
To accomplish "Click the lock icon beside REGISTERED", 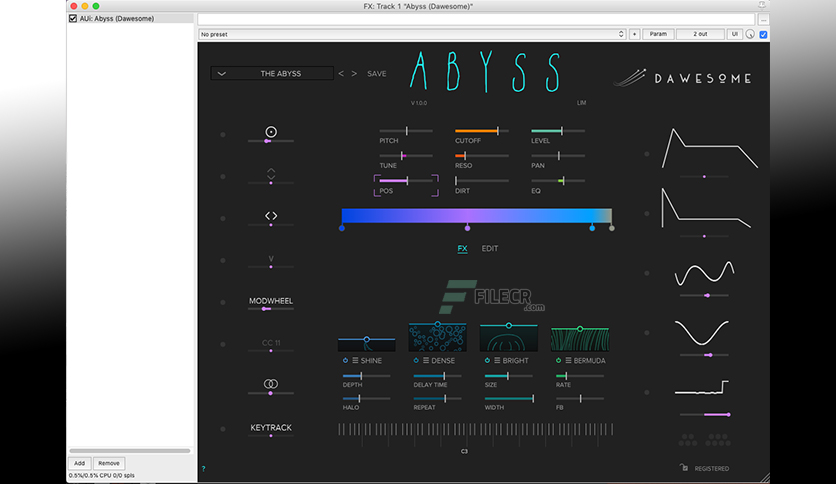I will click(x=684, y=467).
